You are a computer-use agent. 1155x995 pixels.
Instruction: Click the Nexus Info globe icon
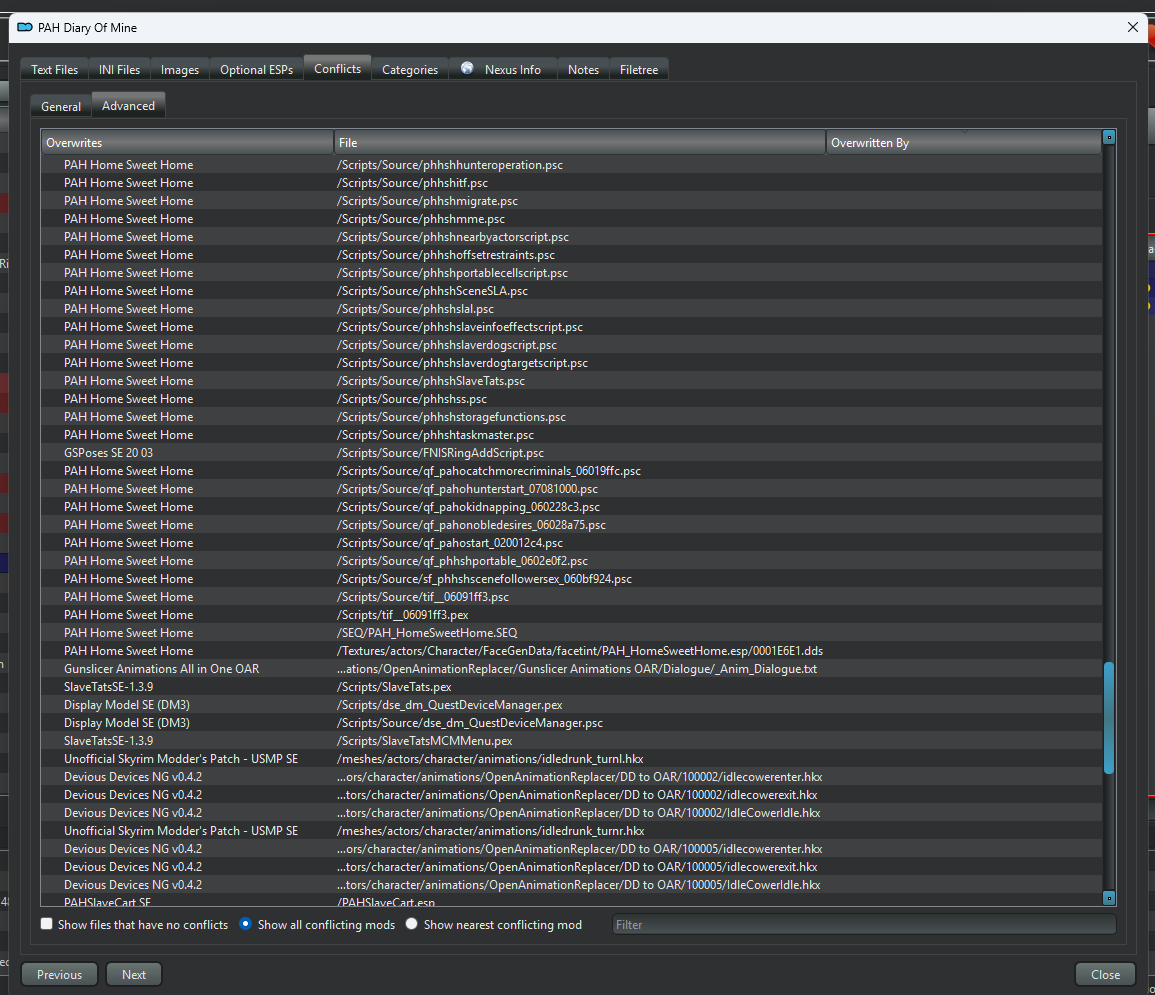467,68
